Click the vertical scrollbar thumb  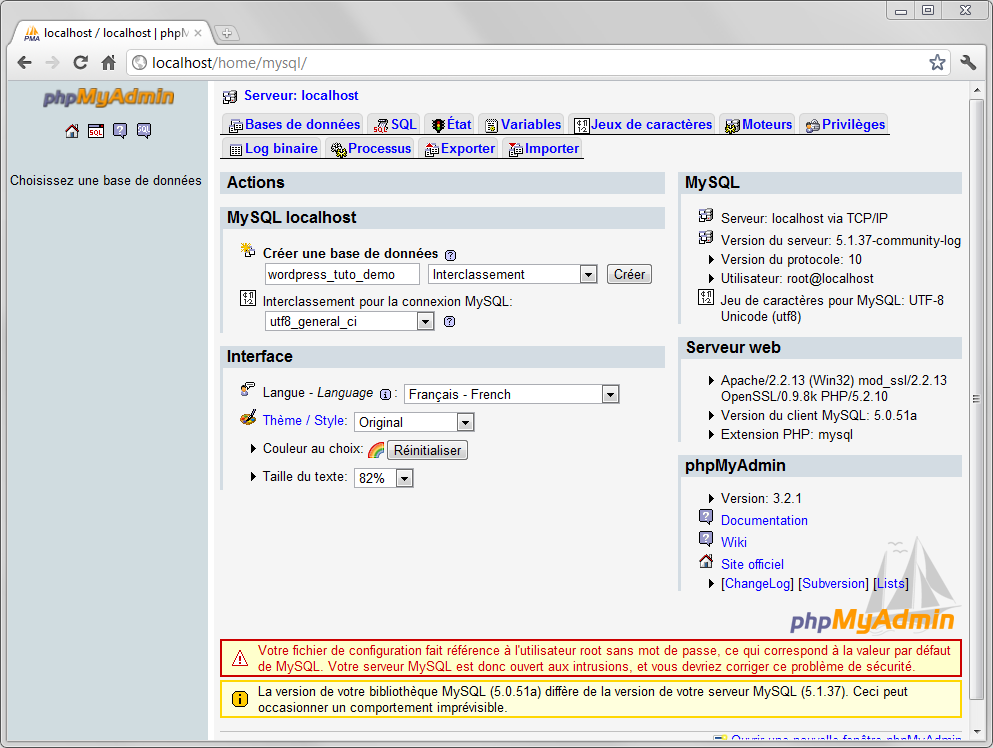tap(976, 399)
